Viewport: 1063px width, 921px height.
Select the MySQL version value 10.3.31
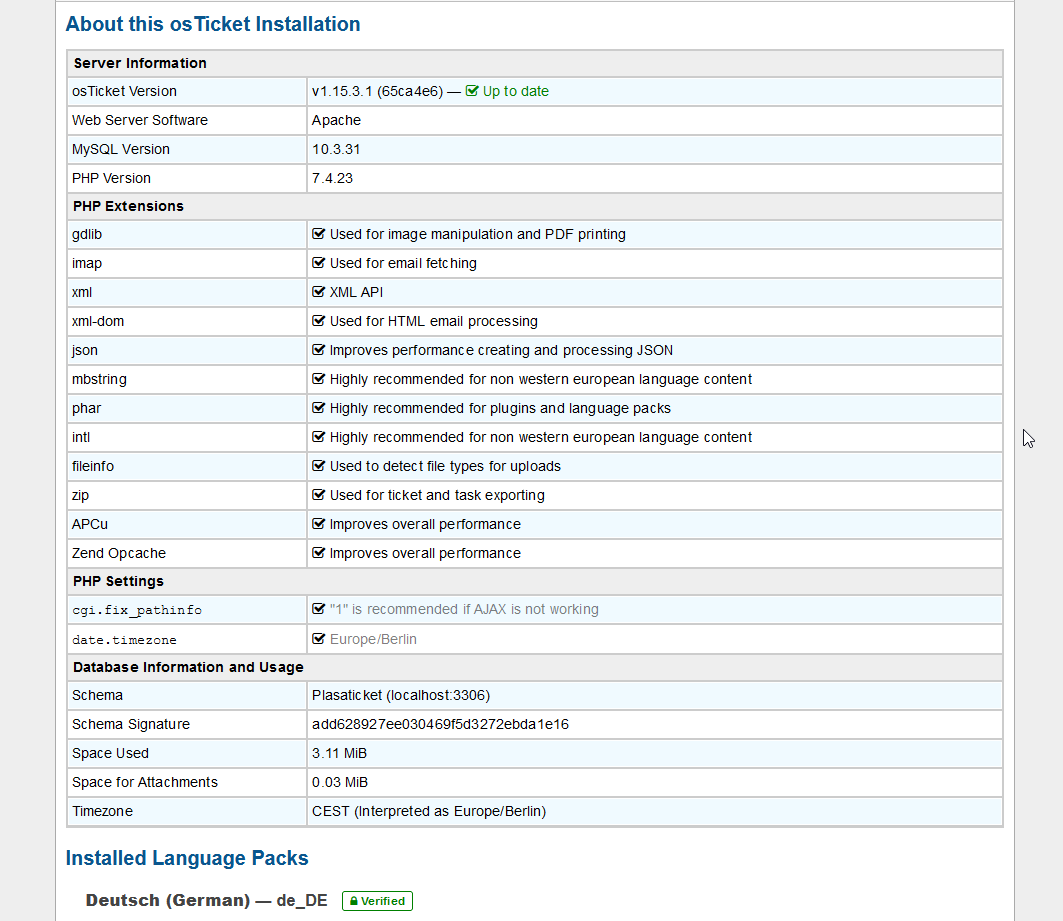tap(336, 149)
